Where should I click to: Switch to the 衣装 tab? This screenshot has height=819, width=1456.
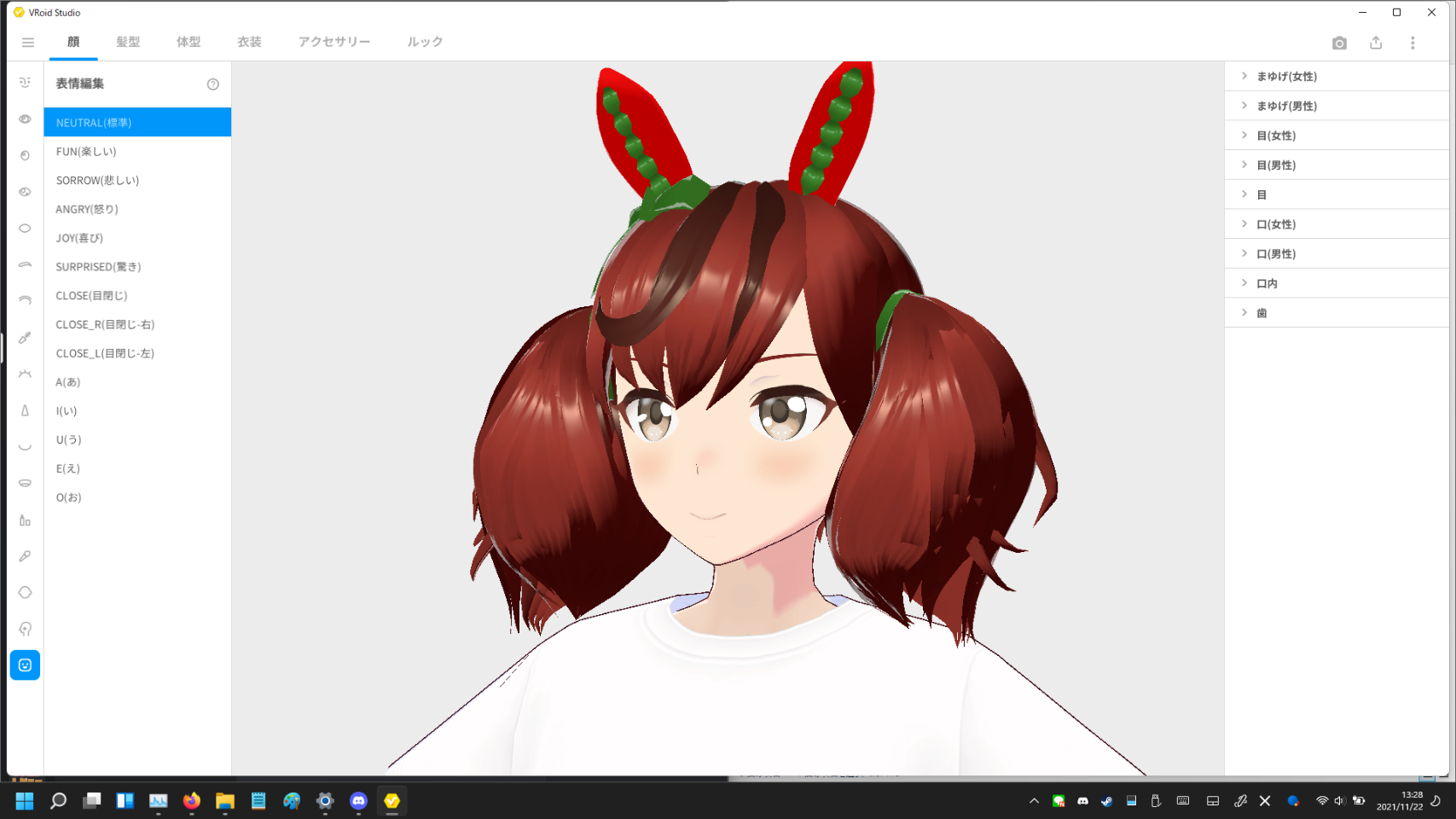click(x=249, y=42)
